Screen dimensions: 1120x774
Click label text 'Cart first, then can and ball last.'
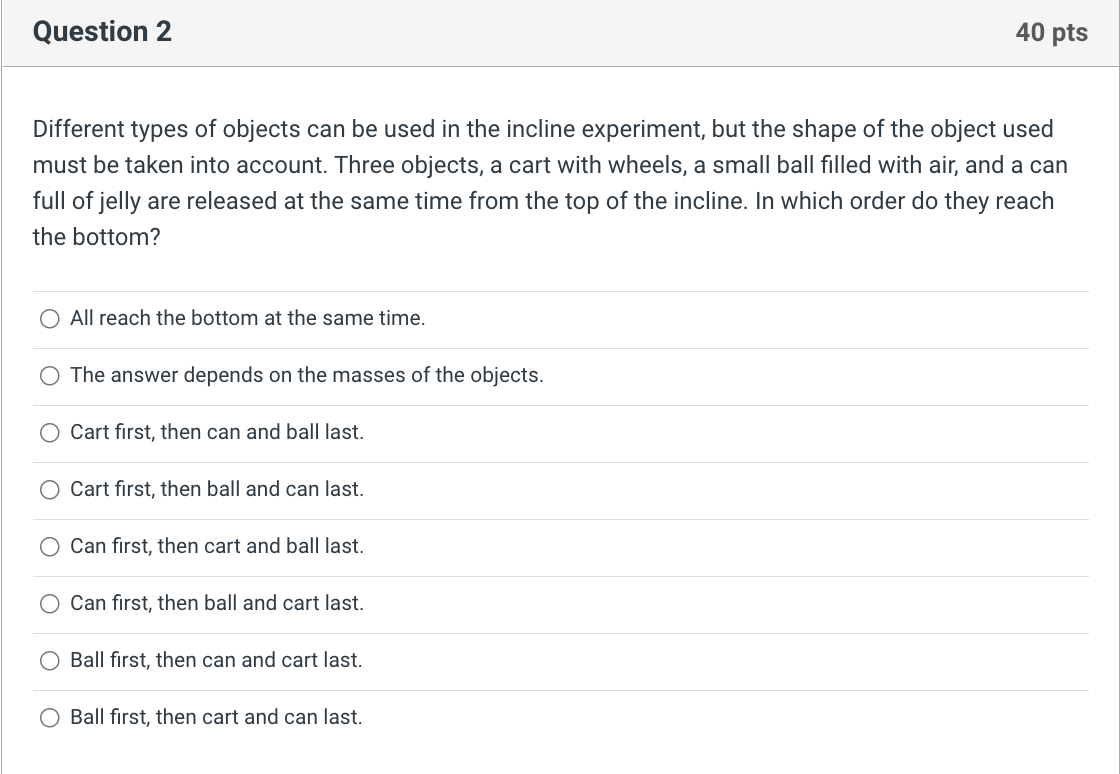tap(216, 432)
